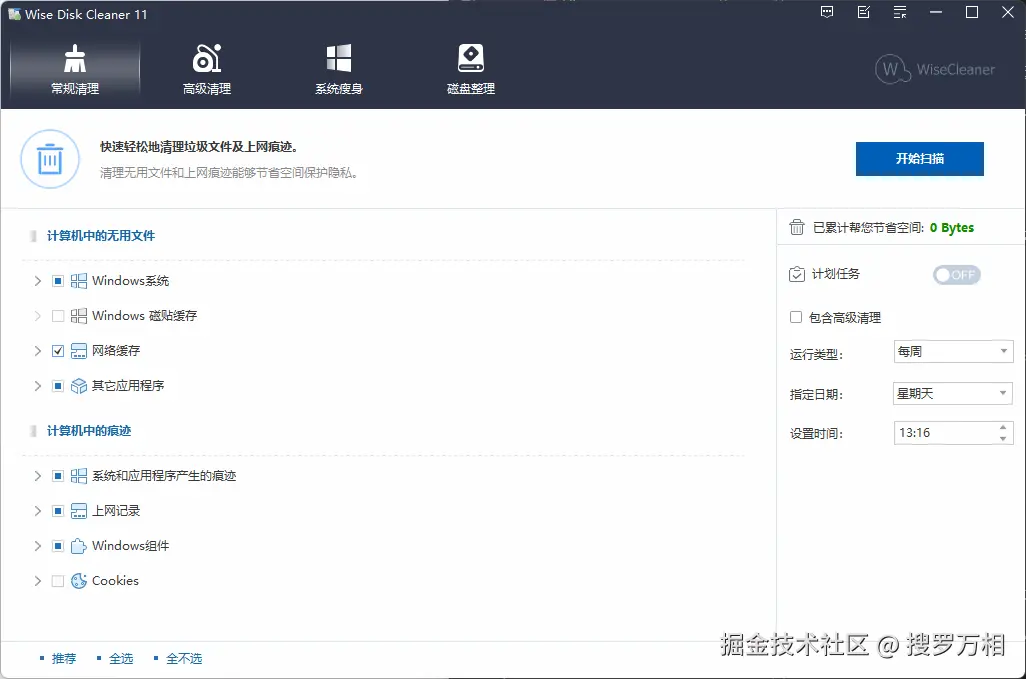Click the 网络缓存 browser icon
This screenshot has height=679, width=1026.
point(79,351)
